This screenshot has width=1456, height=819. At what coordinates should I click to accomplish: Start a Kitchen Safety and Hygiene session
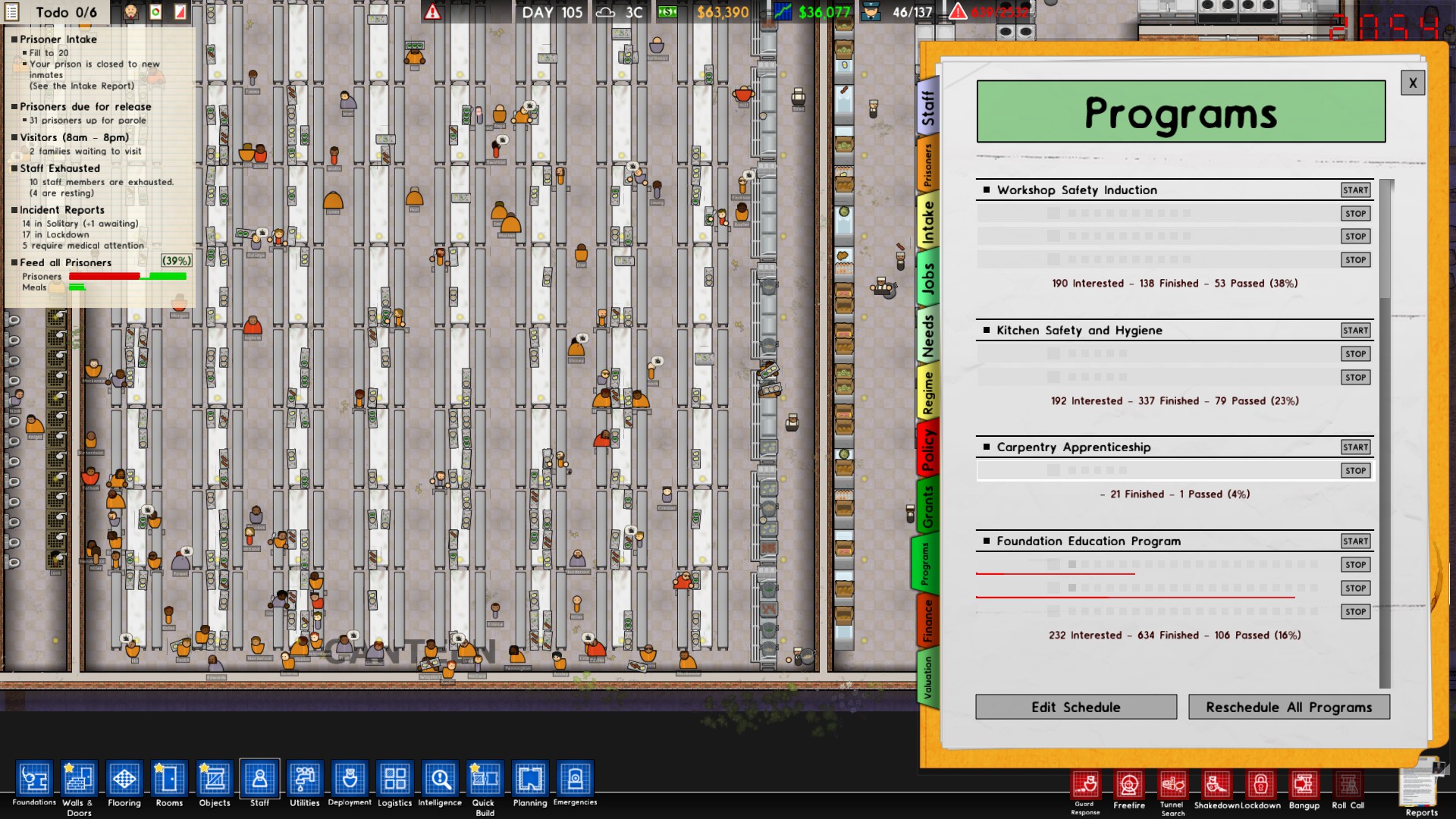[x=1355, y=331]
